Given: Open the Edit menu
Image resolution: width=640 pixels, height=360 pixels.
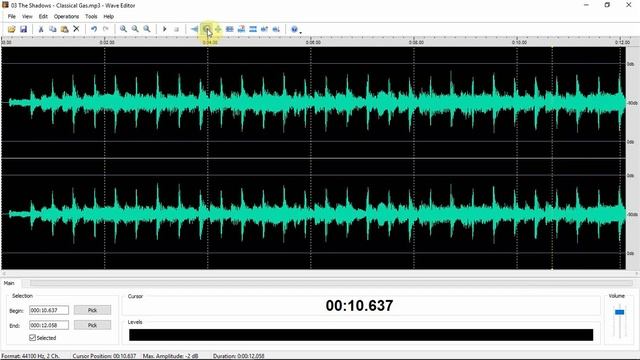Looking at the screenshot, I should [43, 16].
